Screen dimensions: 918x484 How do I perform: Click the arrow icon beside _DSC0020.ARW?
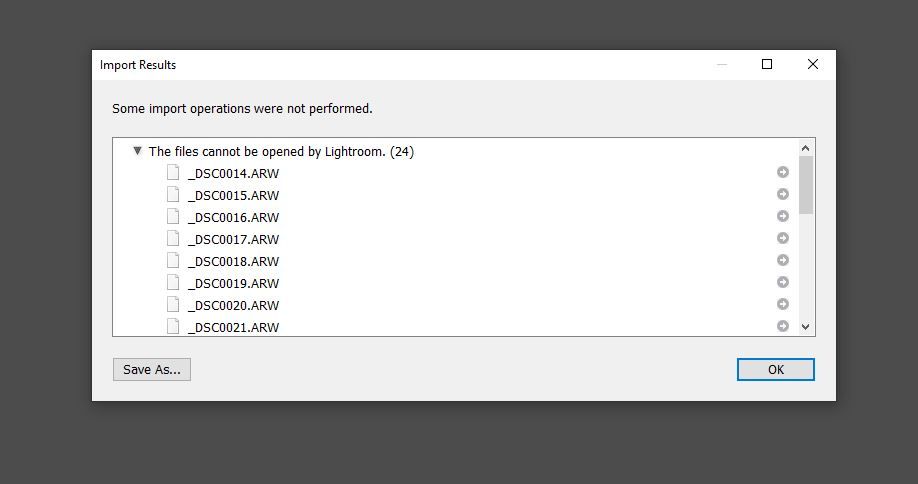click(783, 304)
